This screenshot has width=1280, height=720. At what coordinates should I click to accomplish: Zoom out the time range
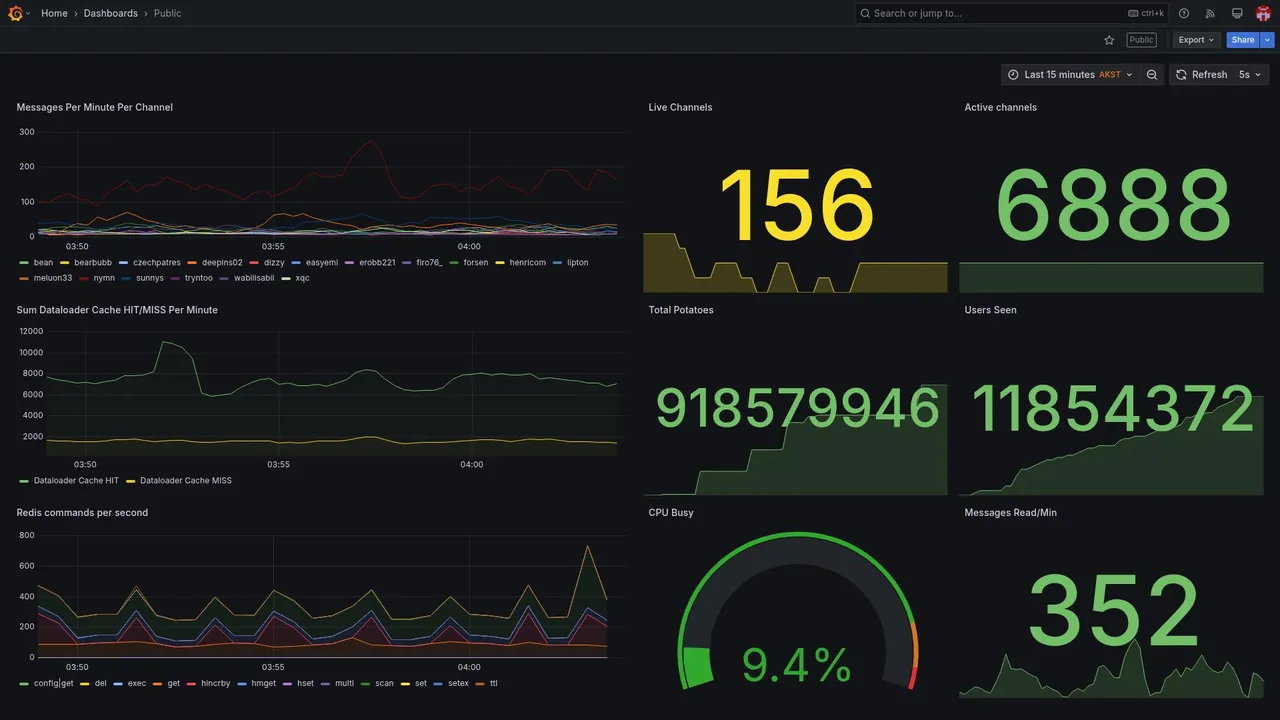pos(1152,75)
